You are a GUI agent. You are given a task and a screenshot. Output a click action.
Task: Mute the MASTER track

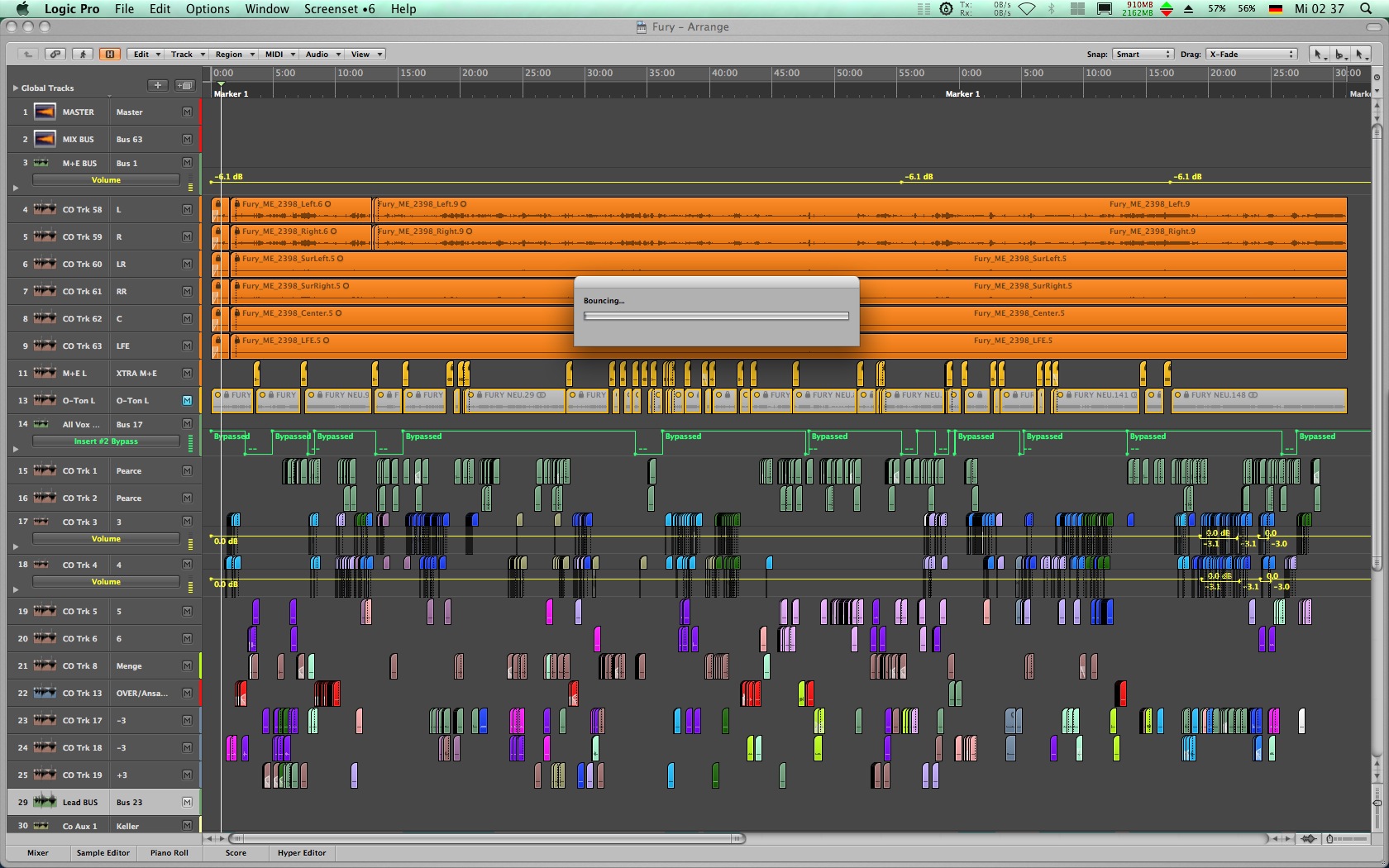click(x=187, y=112)
